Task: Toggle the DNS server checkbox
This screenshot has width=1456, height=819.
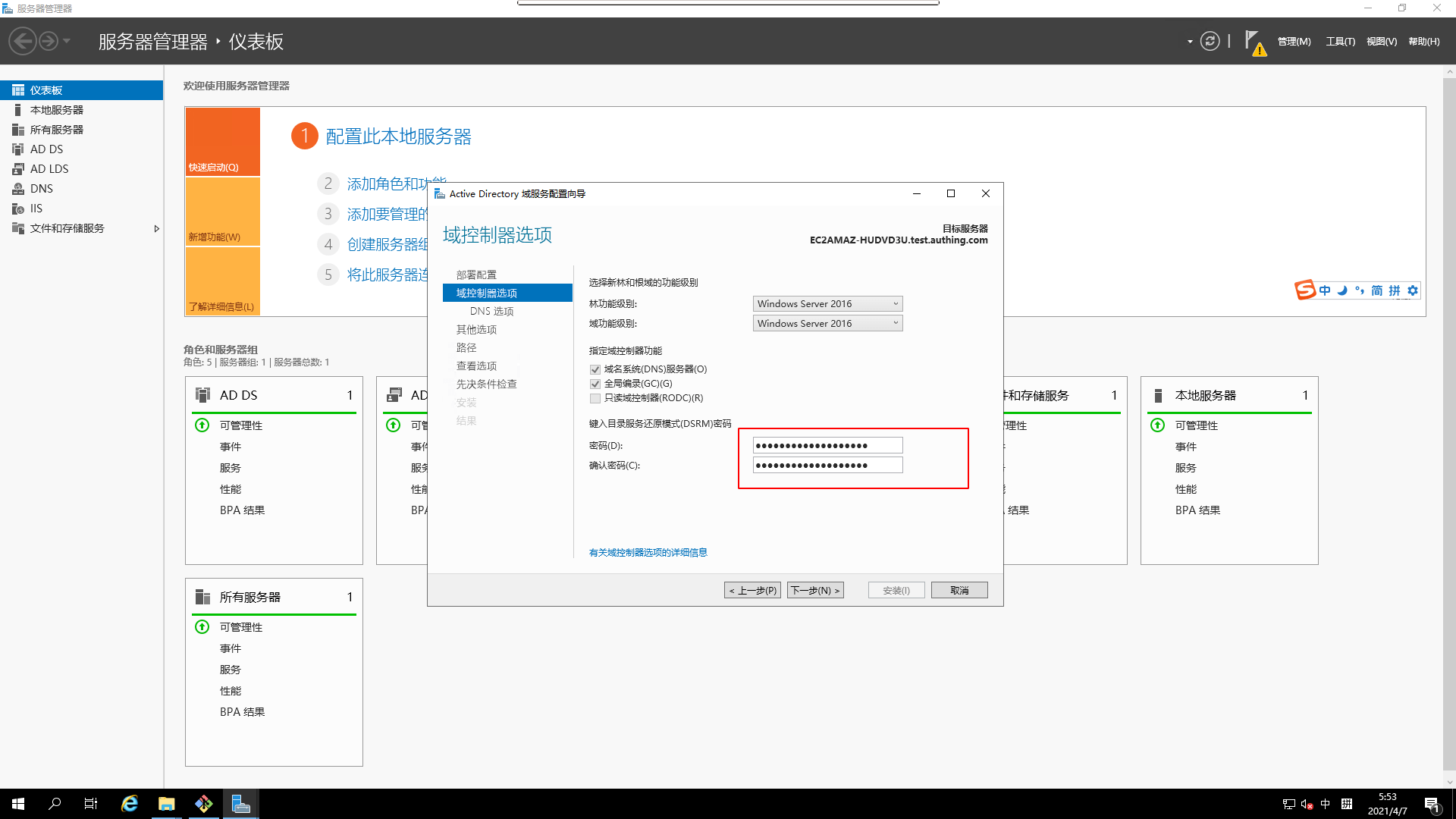Action: [x=595, y=369]
